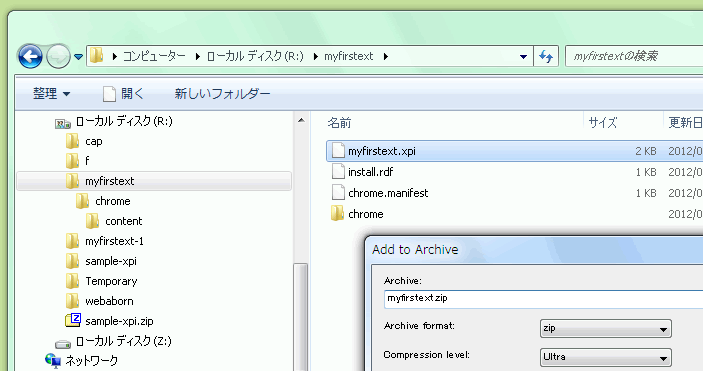Screen dimensions: 703x371
Task: Expand the arrow after ローカル ディスク (R:) breadcrumb
Action: pyautogui.click(x=315, y=57)
